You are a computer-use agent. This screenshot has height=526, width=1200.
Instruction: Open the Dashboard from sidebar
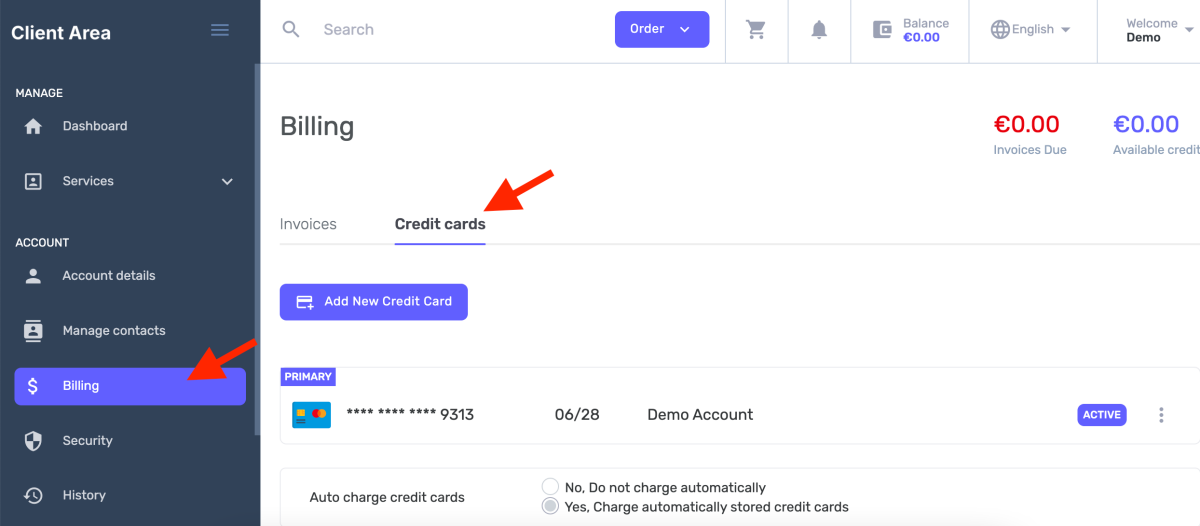point(94,126)
